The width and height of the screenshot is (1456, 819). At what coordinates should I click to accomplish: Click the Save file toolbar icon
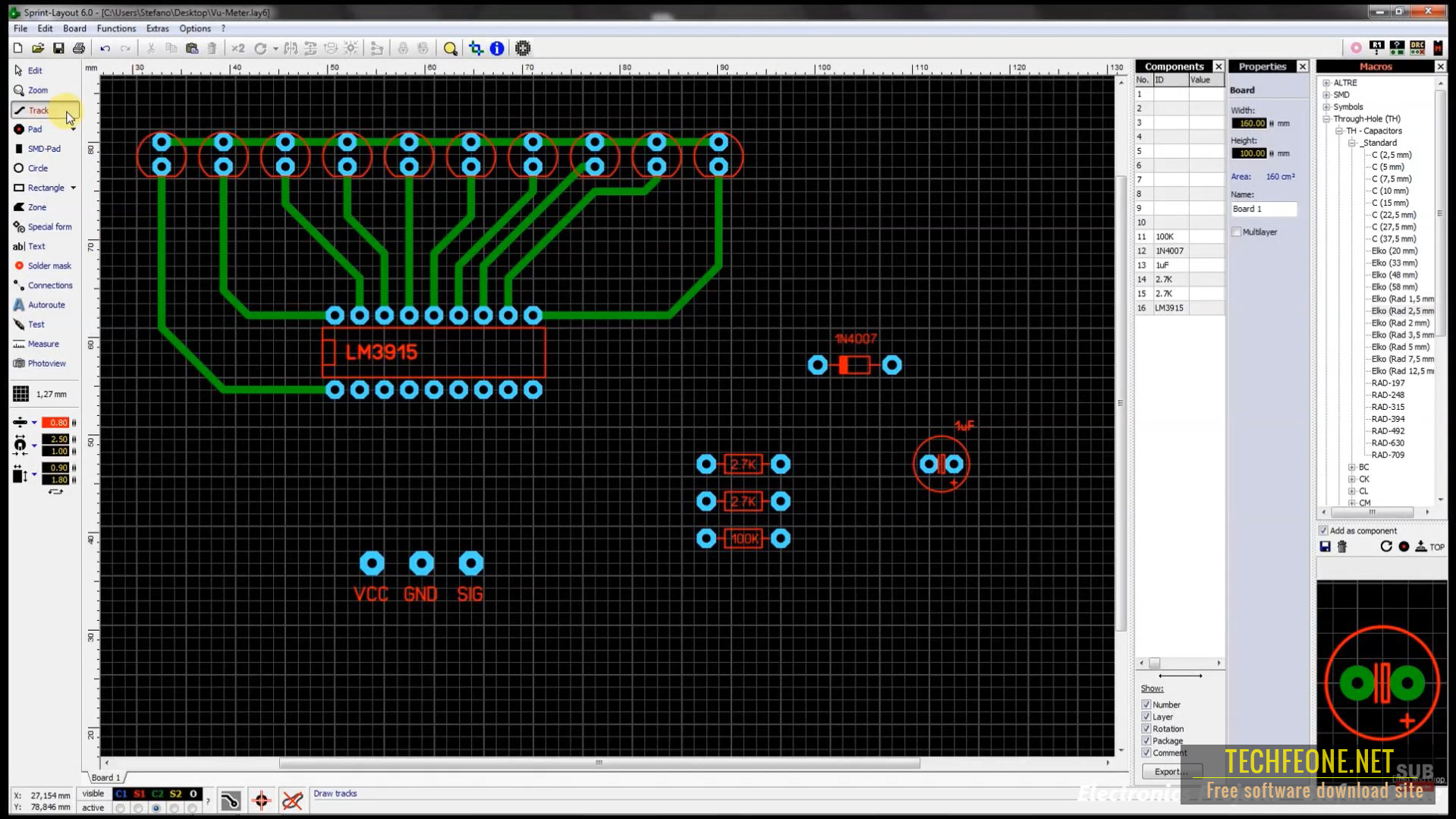tap(58, 49)
